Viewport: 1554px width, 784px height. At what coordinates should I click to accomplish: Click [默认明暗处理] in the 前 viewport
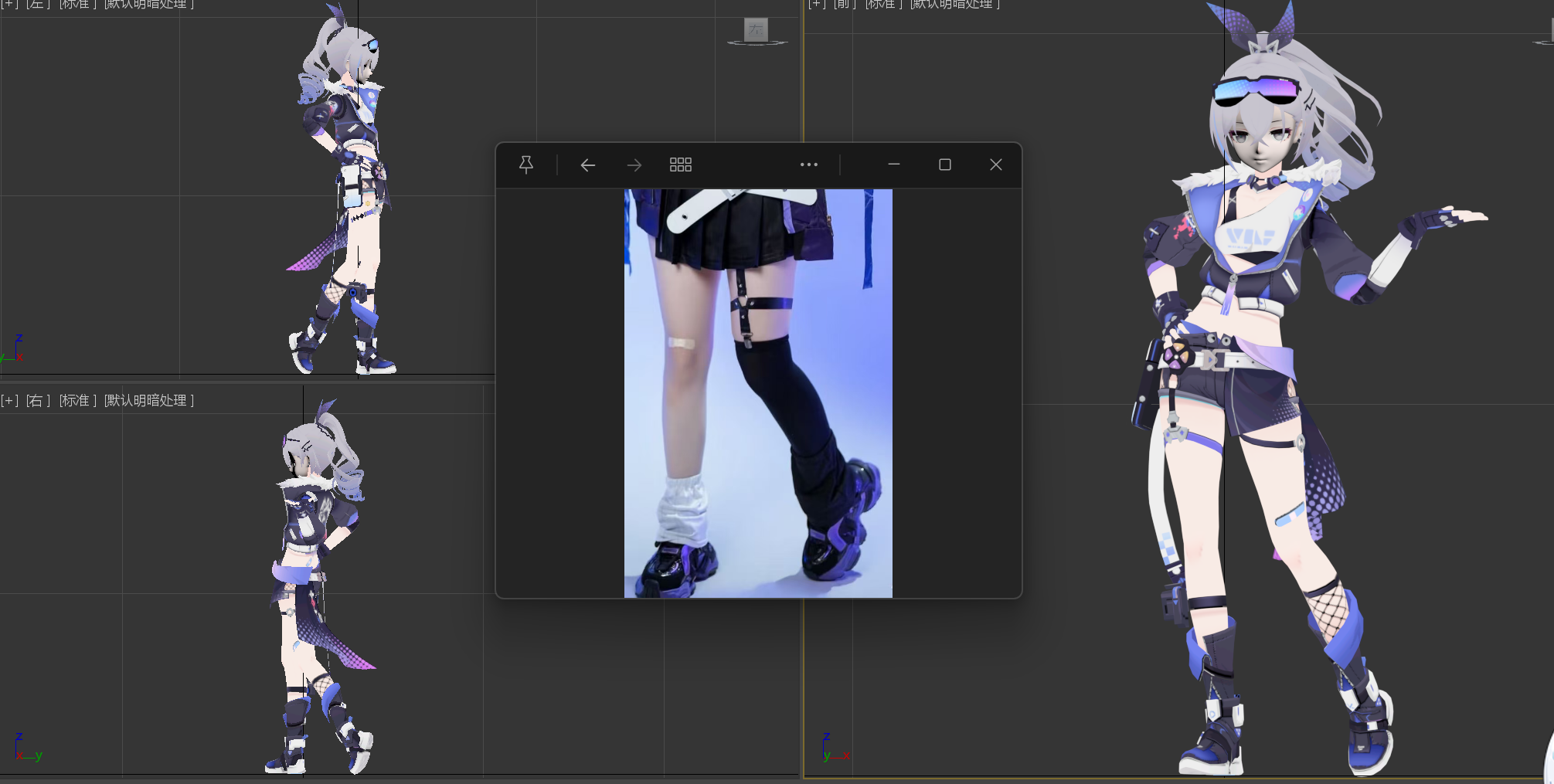955,4
